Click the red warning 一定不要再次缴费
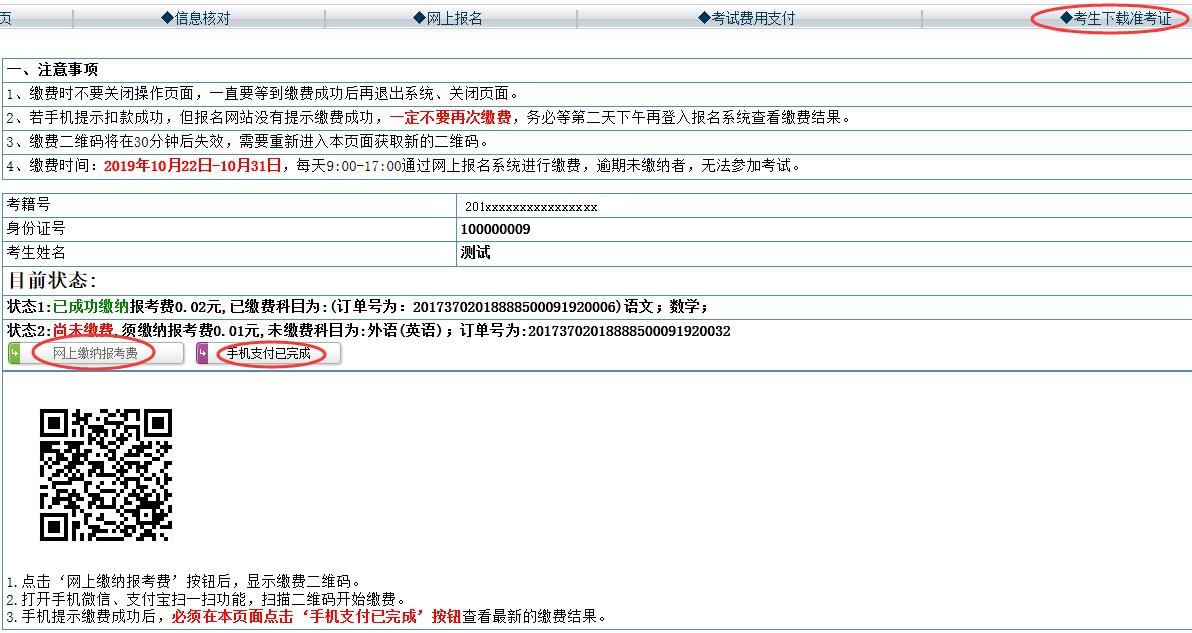This screenshot has height=633, width=1192. (450, 117)
